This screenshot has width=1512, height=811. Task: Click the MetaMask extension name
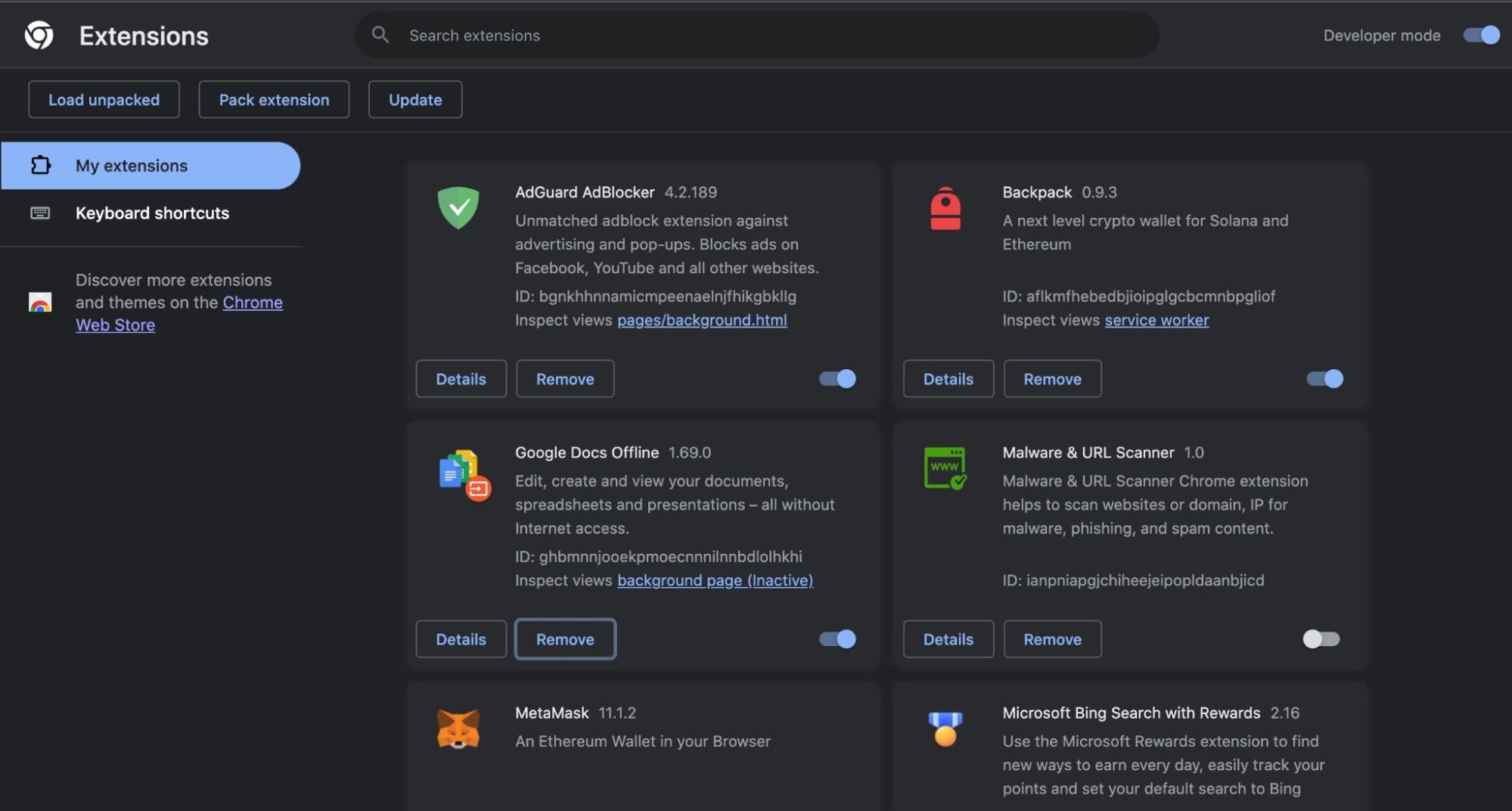click(551, 713)
